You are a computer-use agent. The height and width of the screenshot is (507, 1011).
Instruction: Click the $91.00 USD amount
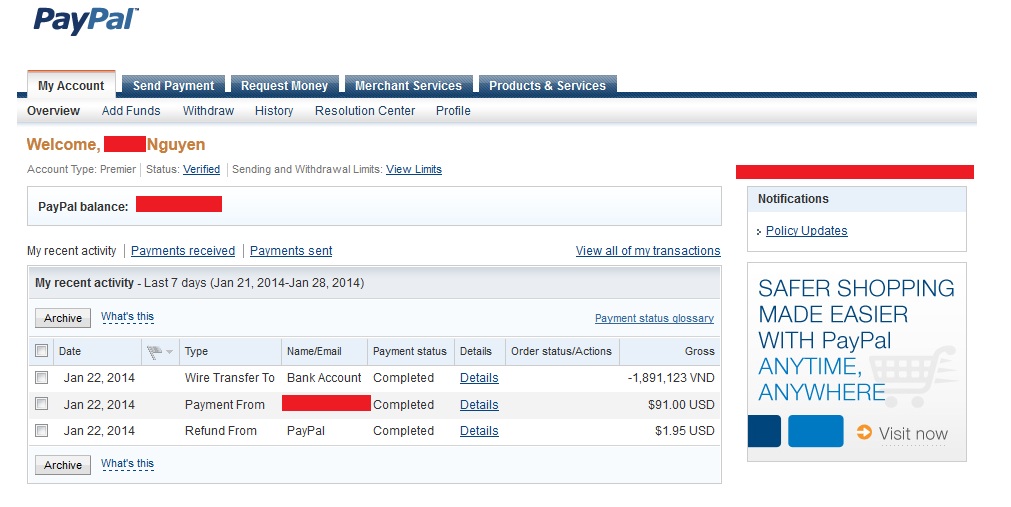click(x=681, y=405)
